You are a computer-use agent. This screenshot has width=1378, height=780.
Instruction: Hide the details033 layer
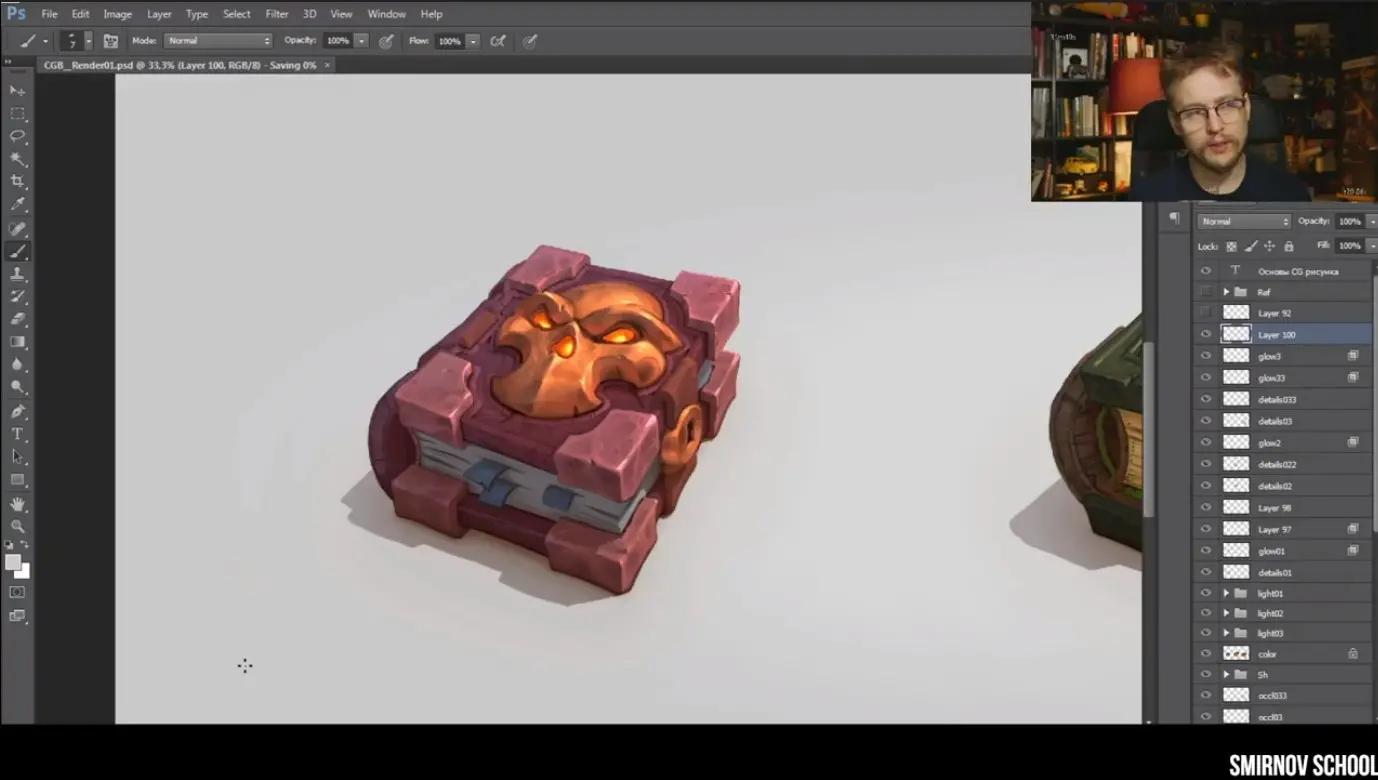coord(1205,399)
